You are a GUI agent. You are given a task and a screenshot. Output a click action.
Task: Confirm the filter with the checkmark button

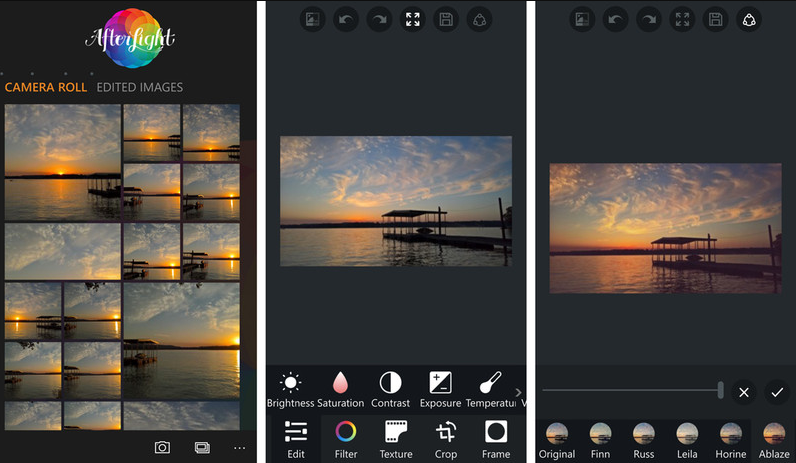point(776,392)
